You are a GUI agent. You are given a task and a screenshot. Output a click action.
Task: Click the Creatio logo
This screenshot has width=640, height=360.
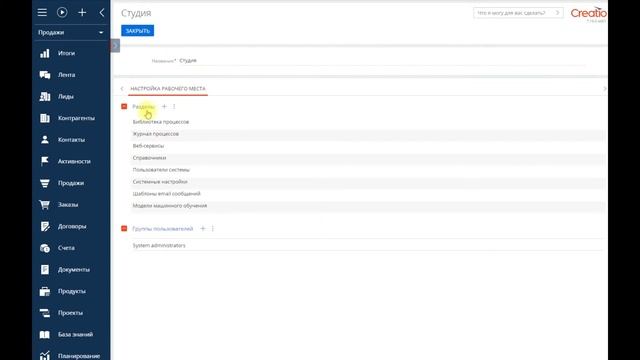(x=588, y=13)
